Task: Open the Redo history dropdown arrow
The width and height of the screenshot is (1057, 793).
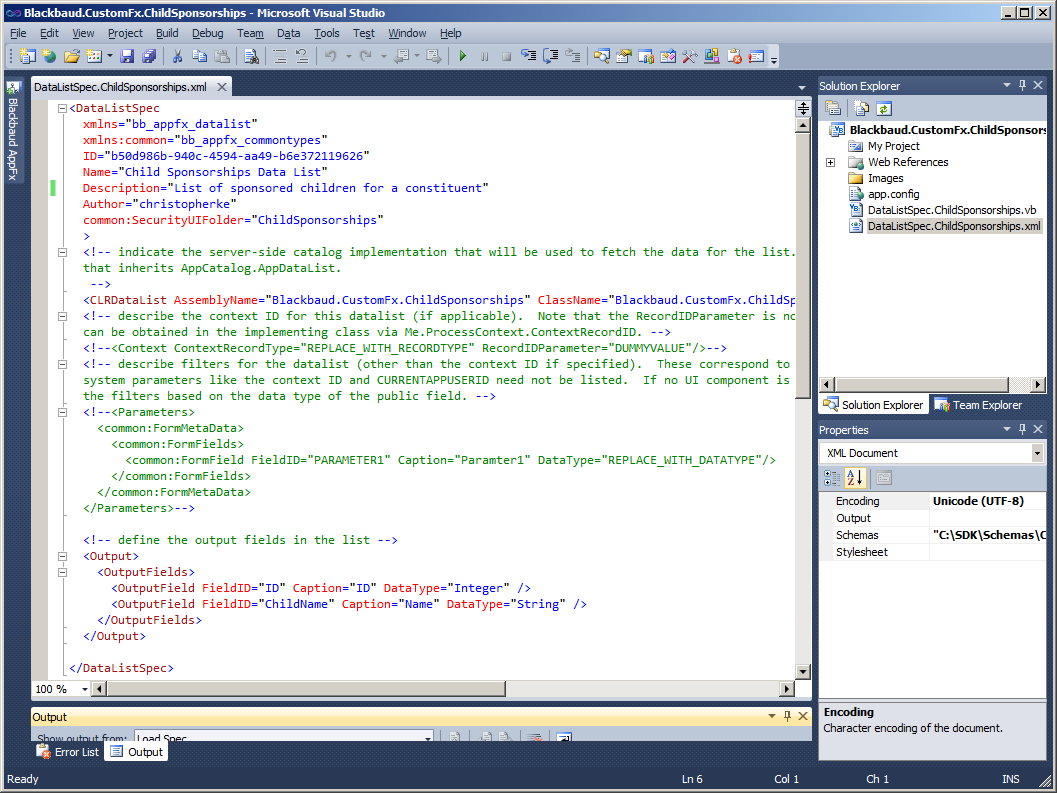Action: [383, 56]
